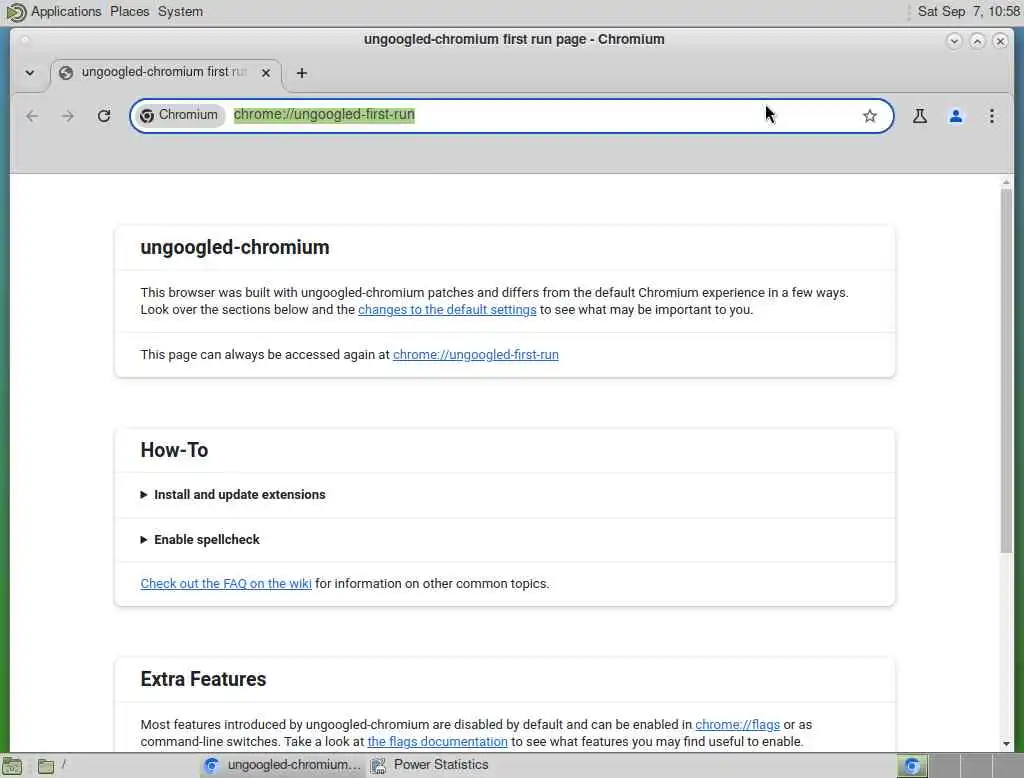
Task: Click the MATE logo in the top panel
Action: [x=15, y=12]
